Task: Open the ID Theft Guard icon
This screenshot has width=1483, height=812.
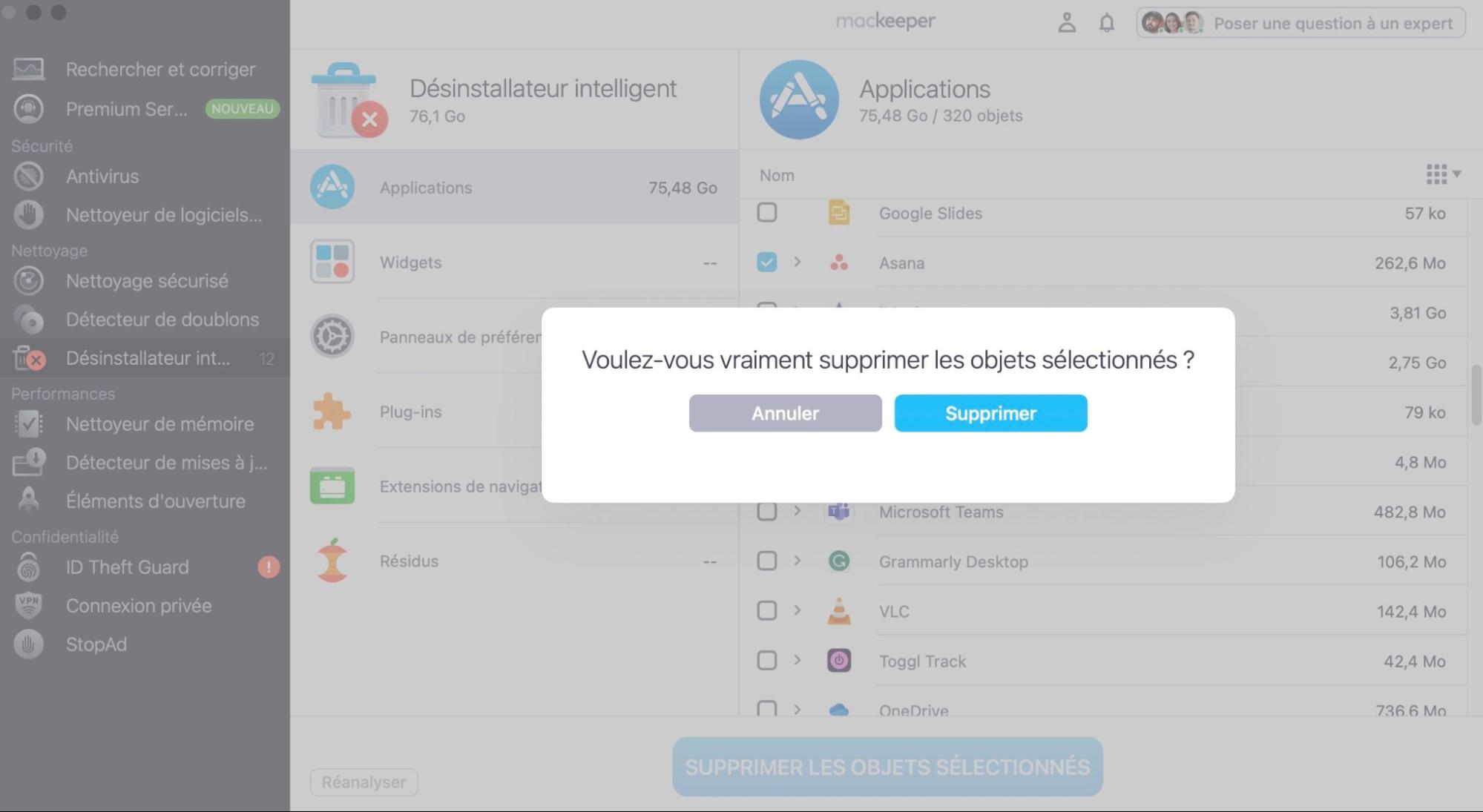Action: coord(28,567)
